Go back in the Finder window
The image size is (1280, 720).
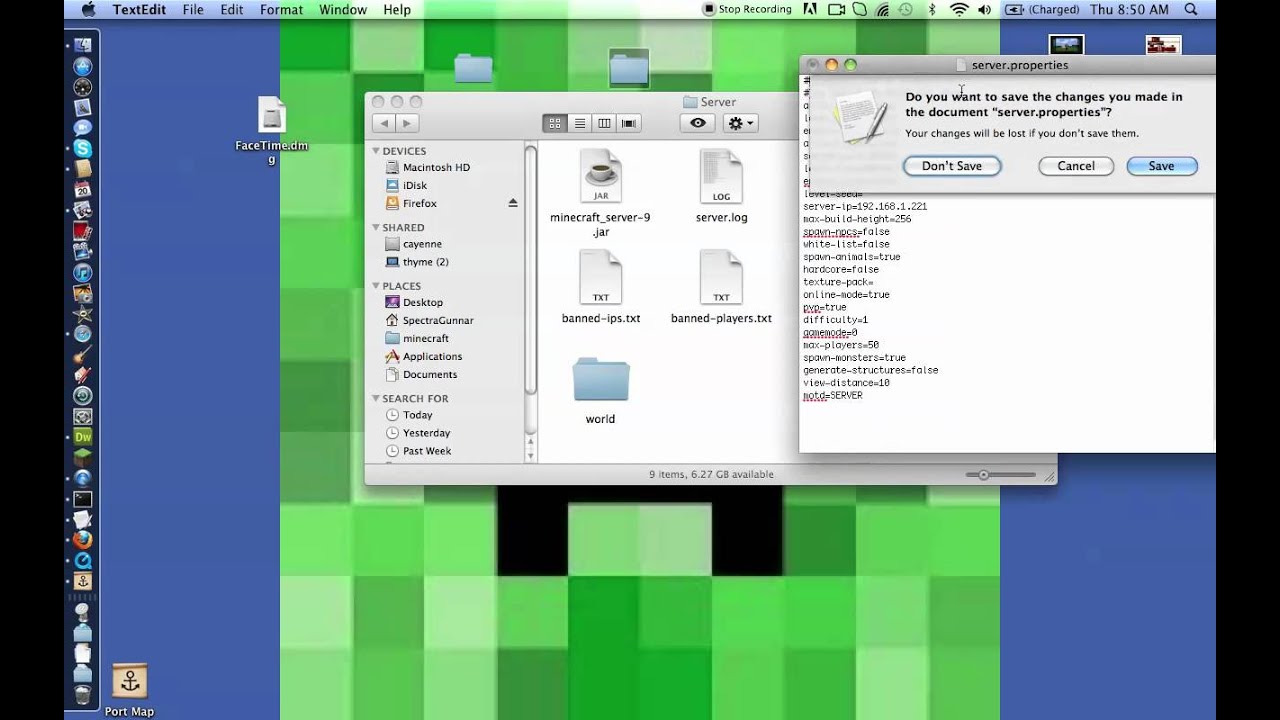384,124
